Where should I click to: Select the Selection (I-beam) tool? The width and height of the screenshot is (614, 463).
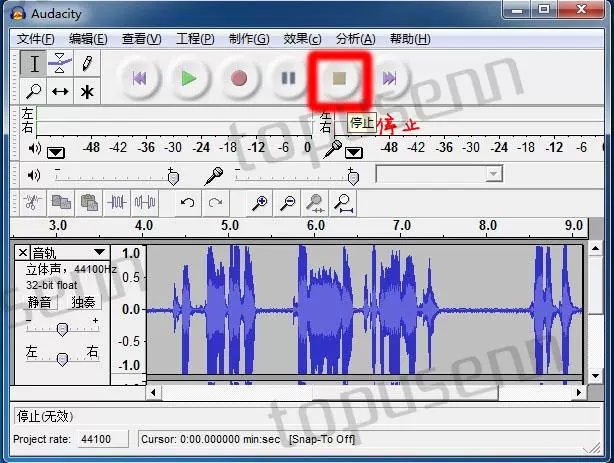(34, 63)
